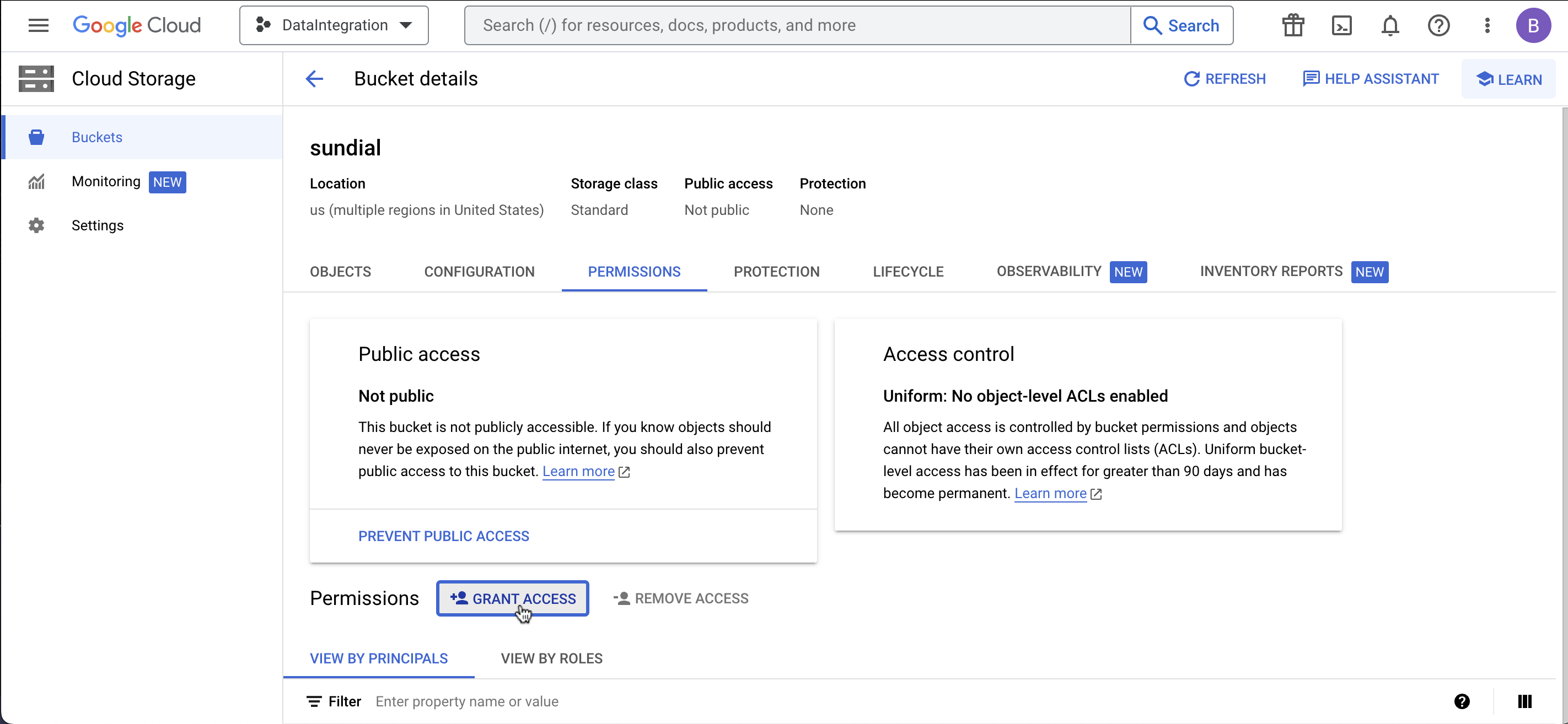Open the navigation hamburger menu
Image resolution: width=1568 pixels, height=724 pixels.
(x=39, y=25)
